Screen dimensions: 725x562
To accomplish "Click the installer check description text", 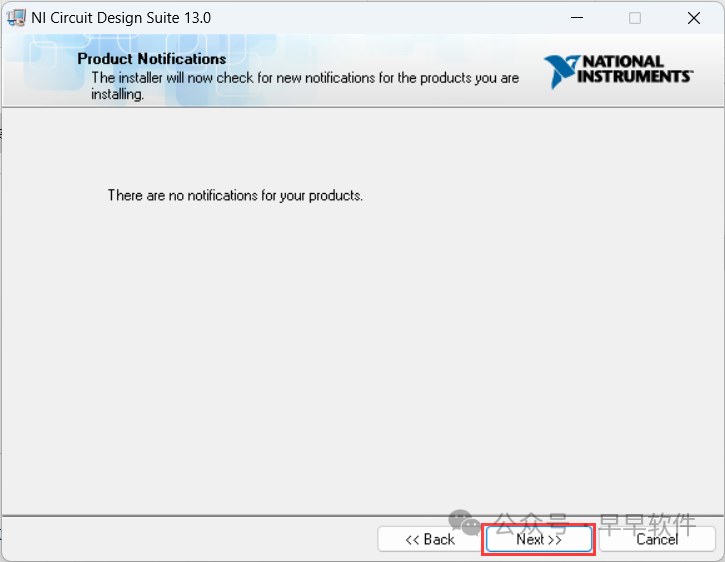I will [x=305, y=86].
